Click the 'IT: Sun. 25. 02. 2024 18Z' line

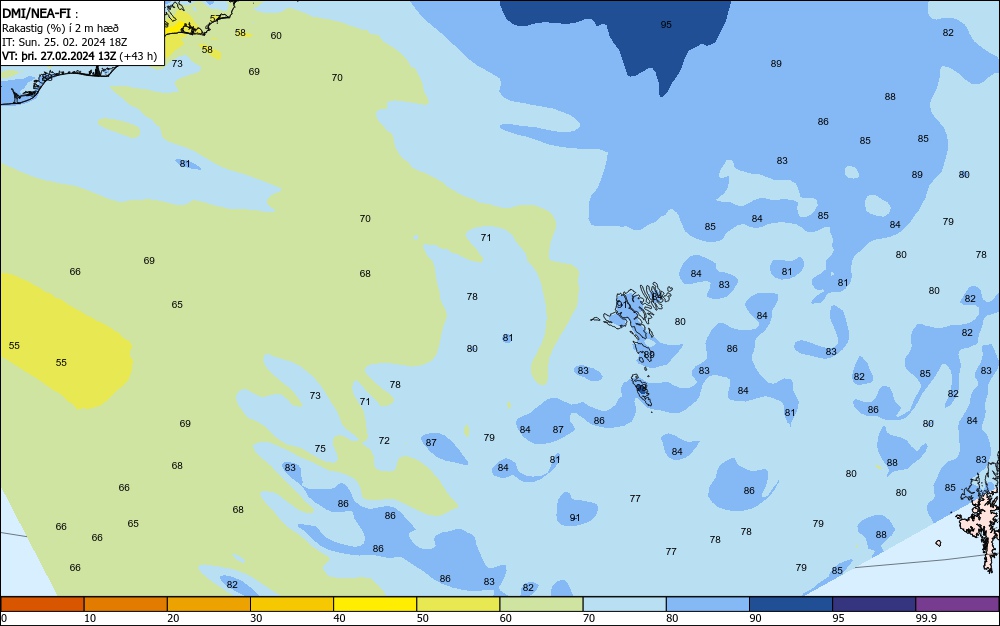point(64,42)
